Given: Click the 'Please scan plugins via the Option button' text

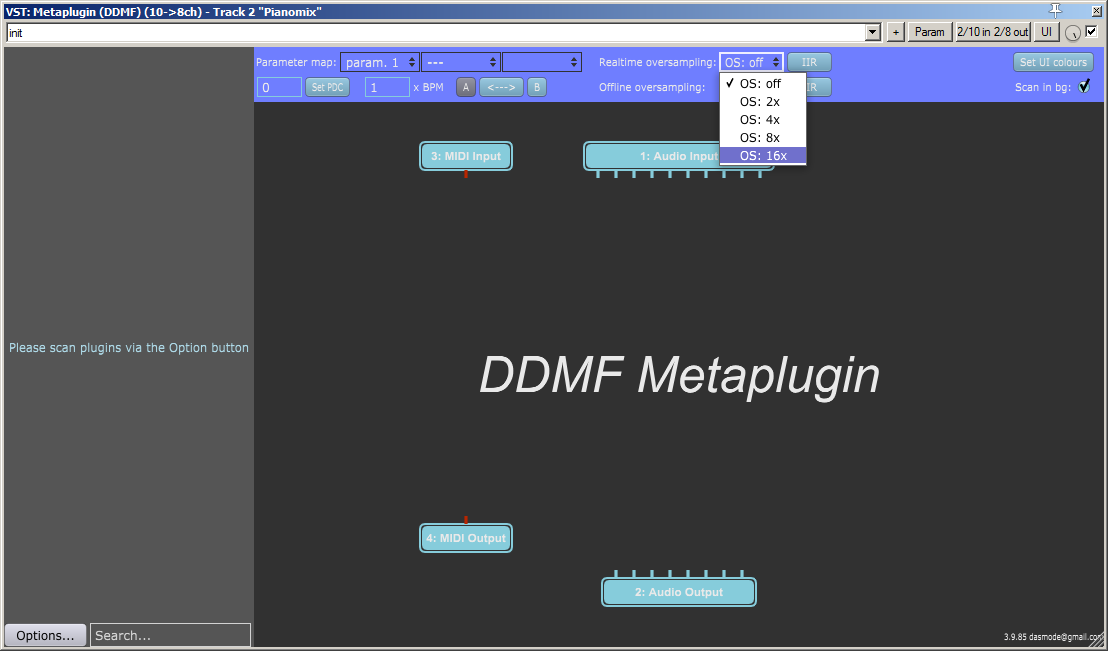Looking at the screenshot, I should pos(129,348).
